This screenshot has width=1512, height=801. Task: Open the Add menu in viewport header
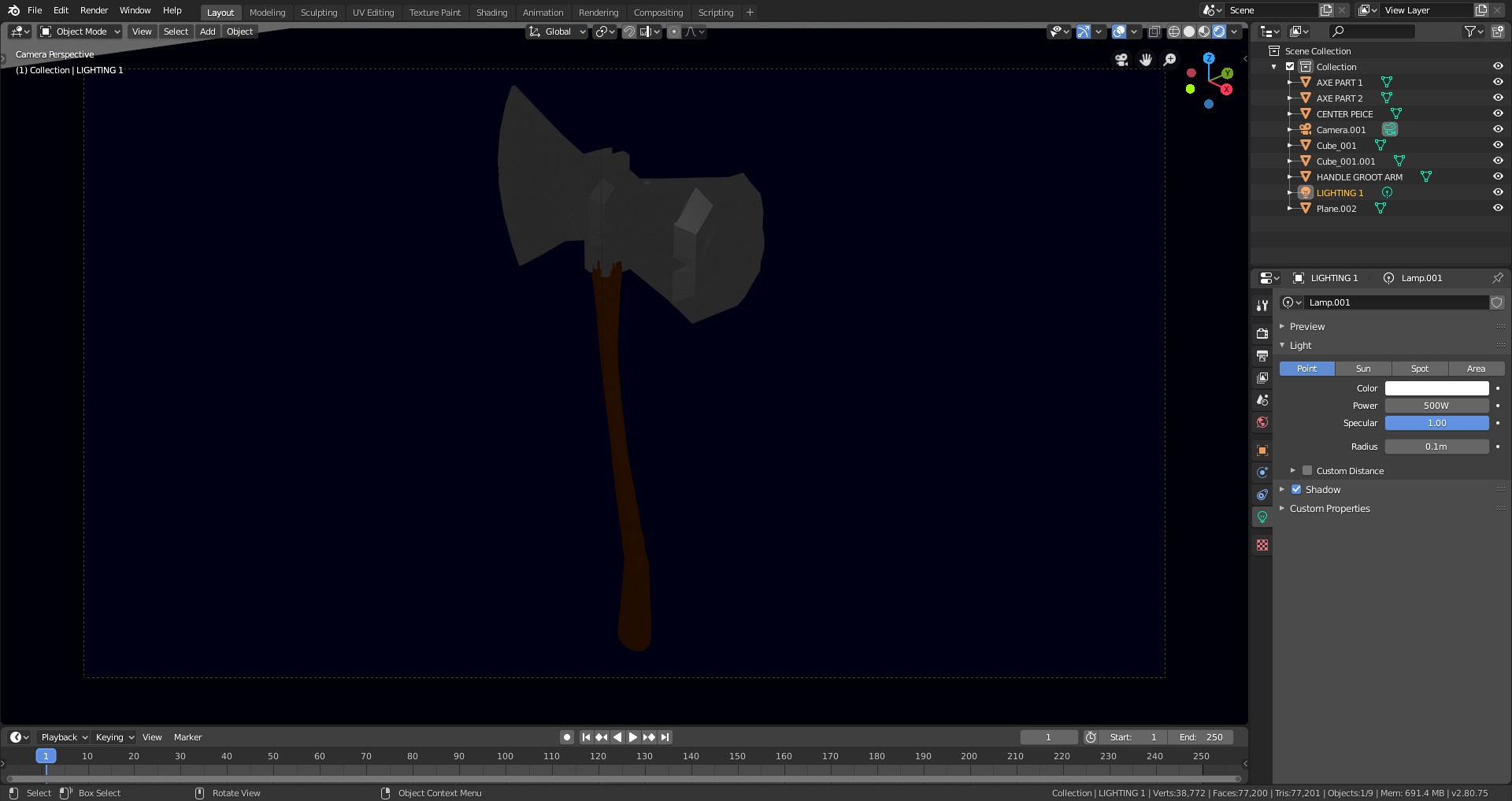pyautogui.click(x=207, y=32)
